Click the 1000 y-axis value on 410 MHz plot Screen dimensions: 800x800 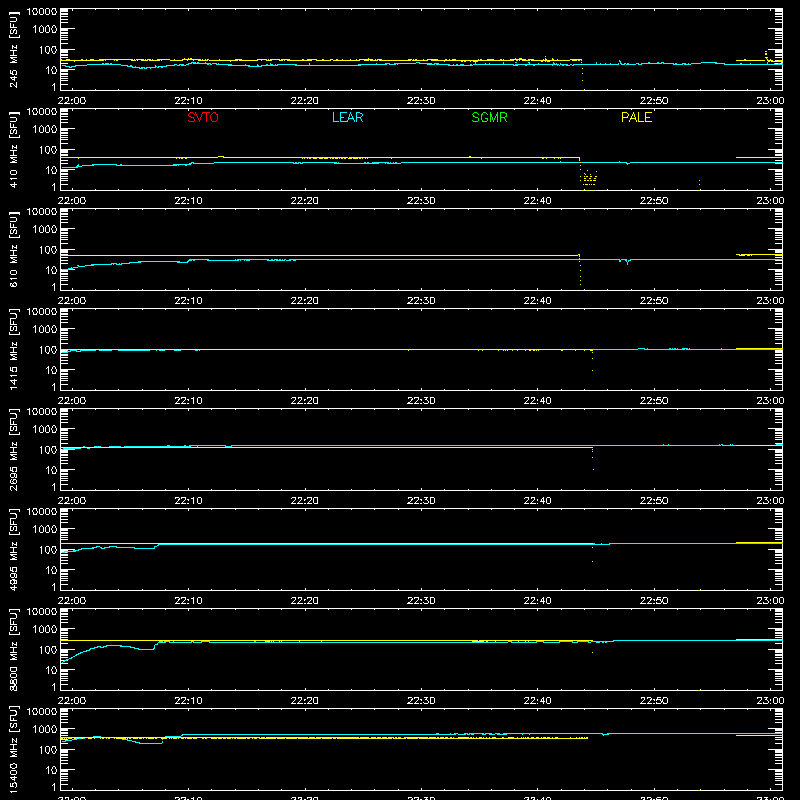pyautogui.click(x=45, y=130)
